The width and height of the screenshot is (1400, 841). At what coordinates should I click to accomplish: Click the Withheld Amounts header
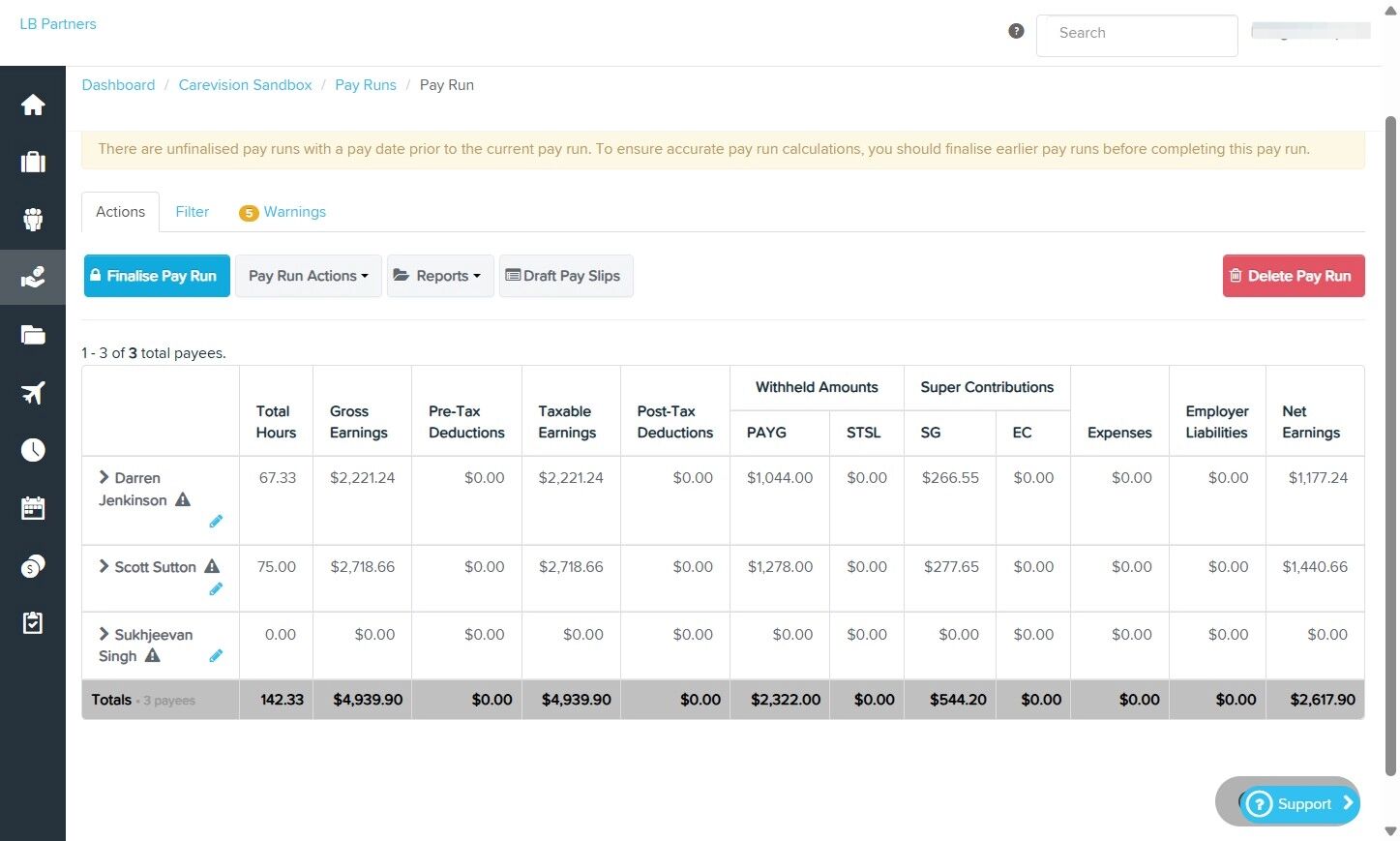[817, 387]
